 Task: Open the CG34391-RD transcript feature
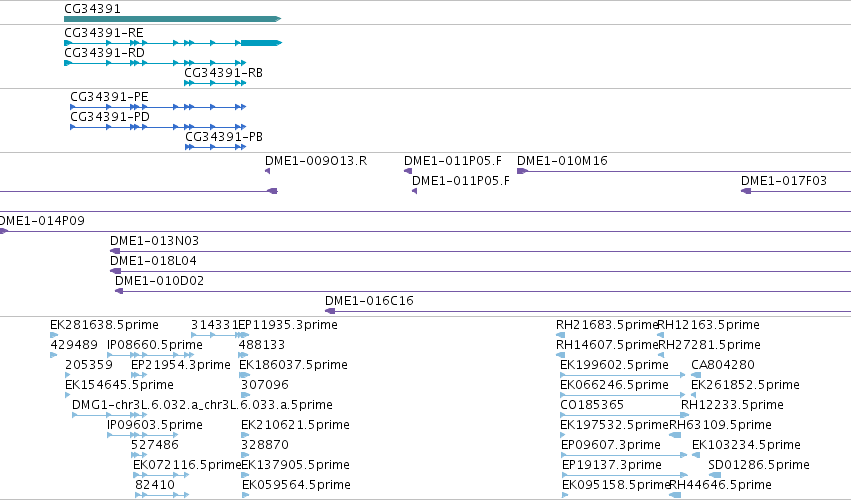(155, 63)
